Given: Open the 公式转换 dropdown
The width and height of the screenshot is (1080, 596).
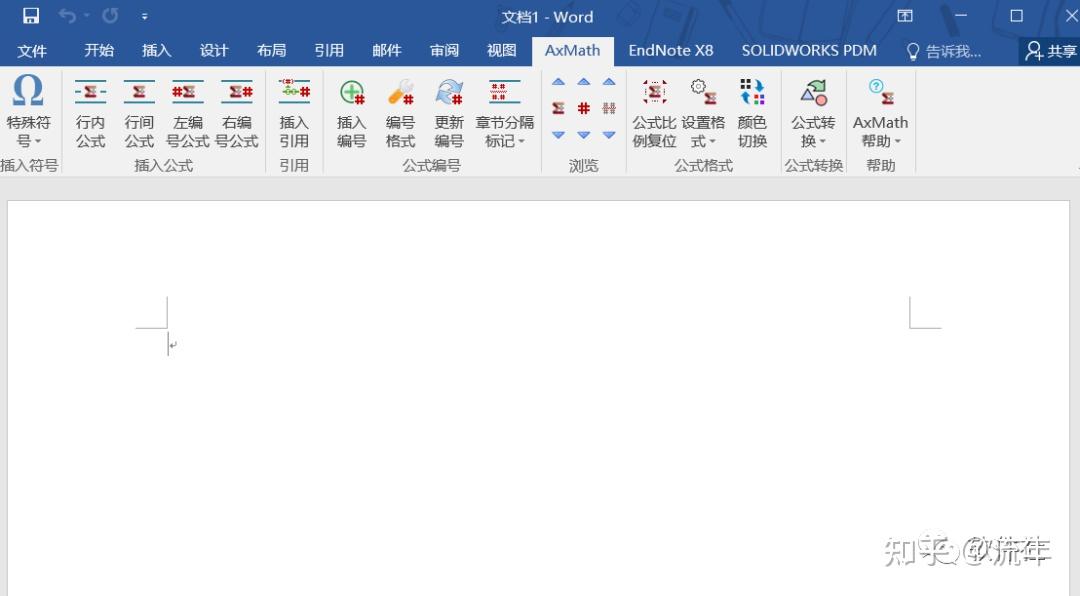Looking at the screenshot, I should click(x=813, y=113).
